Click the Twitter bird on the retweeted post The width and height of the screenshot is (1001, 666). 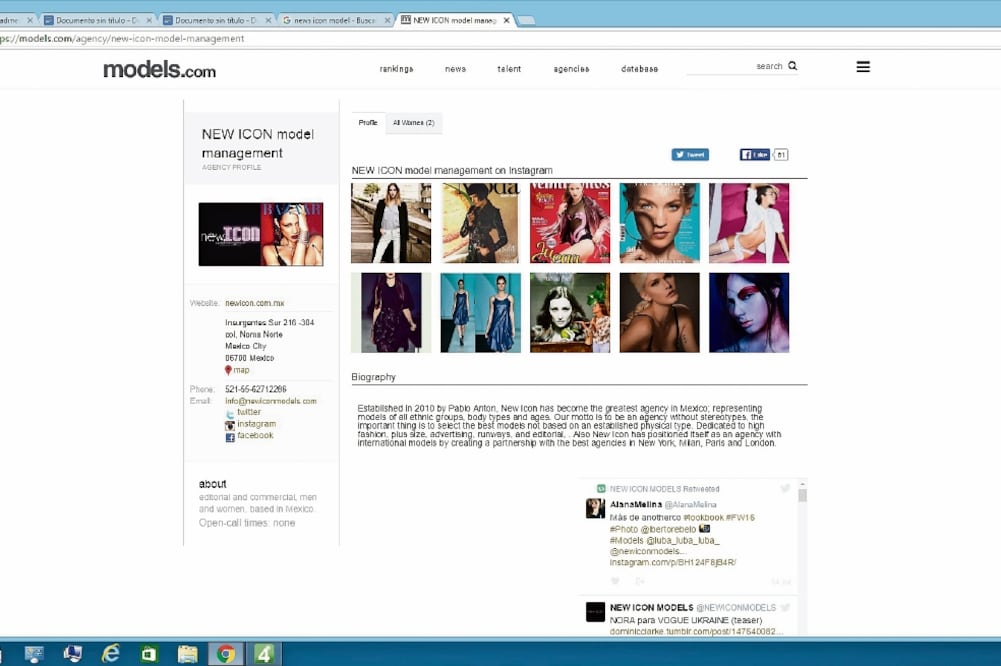[x=786, y=489]
